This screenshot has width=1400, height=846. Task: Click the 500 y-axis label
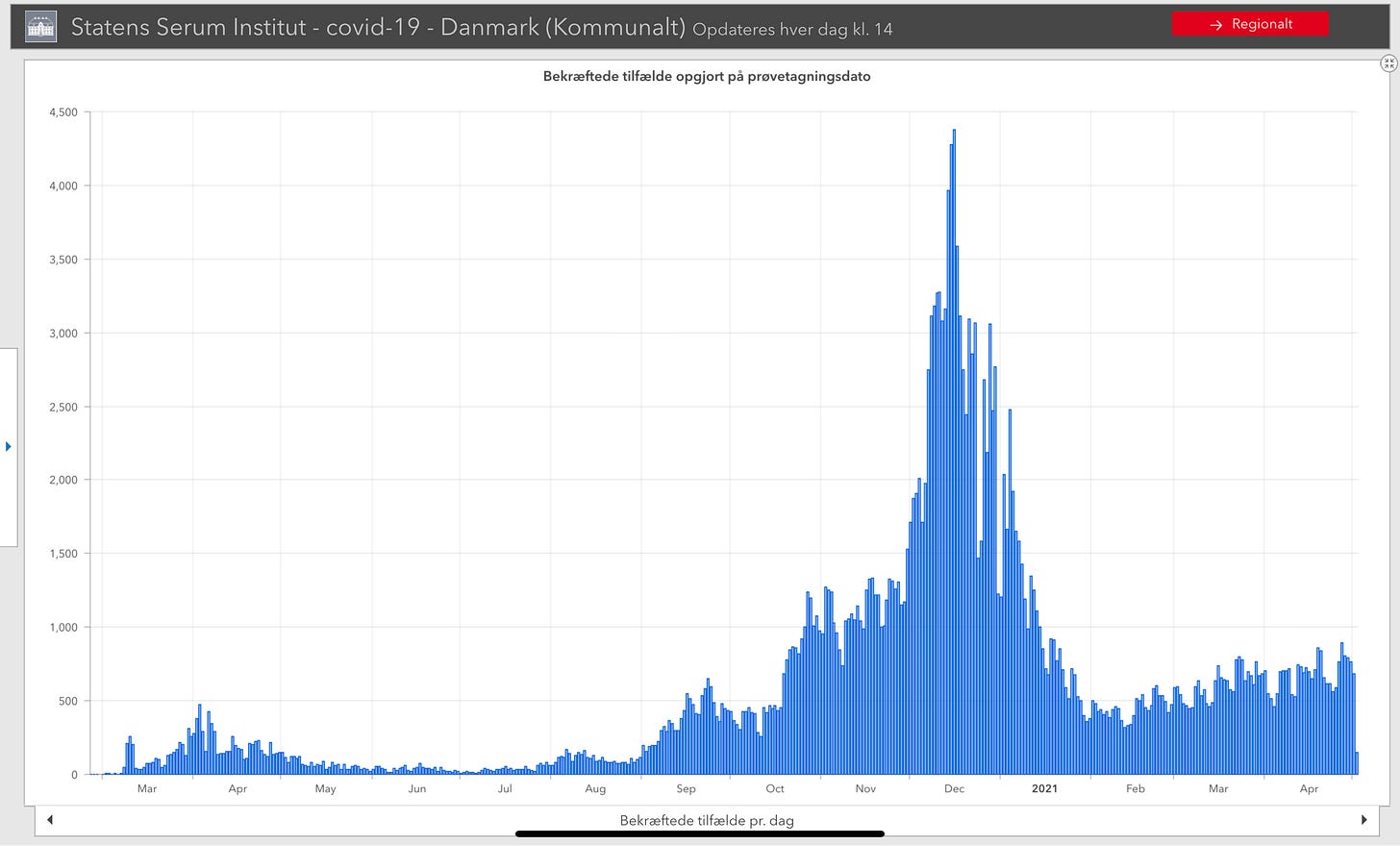click(x=67, y=701)
